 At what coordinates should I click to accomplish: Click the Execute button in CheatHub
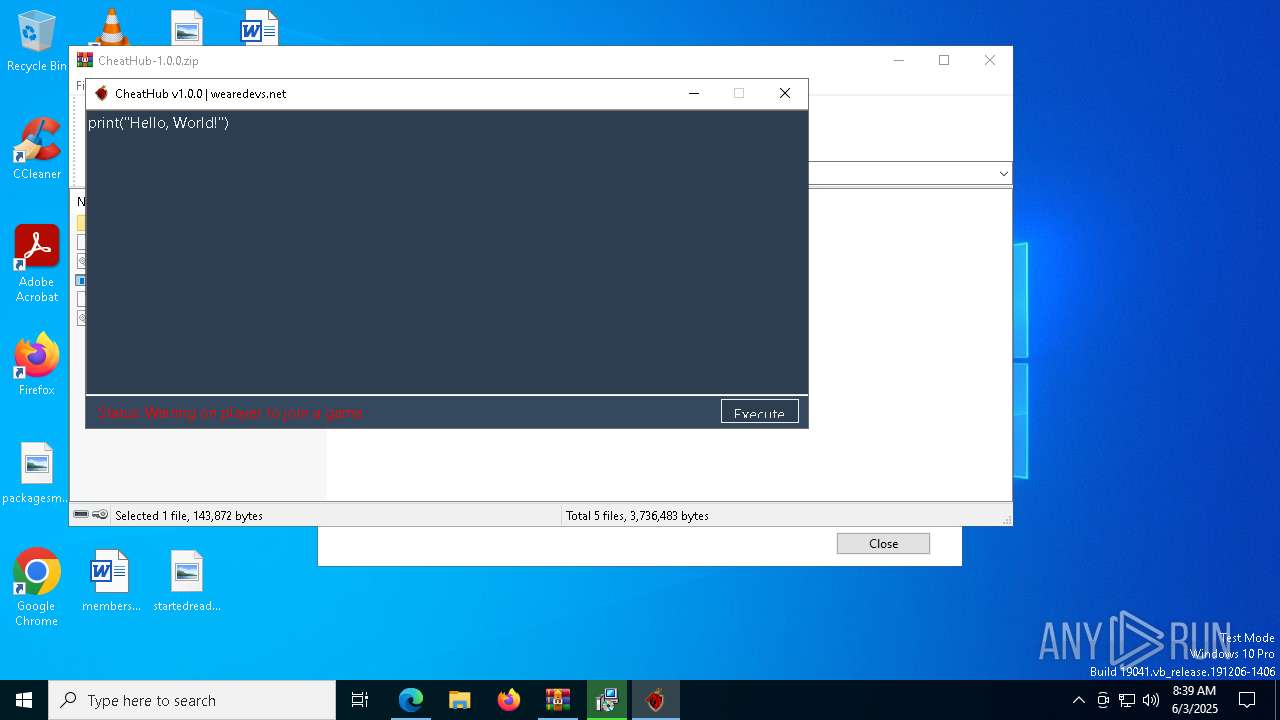click(x=760, y=411)
